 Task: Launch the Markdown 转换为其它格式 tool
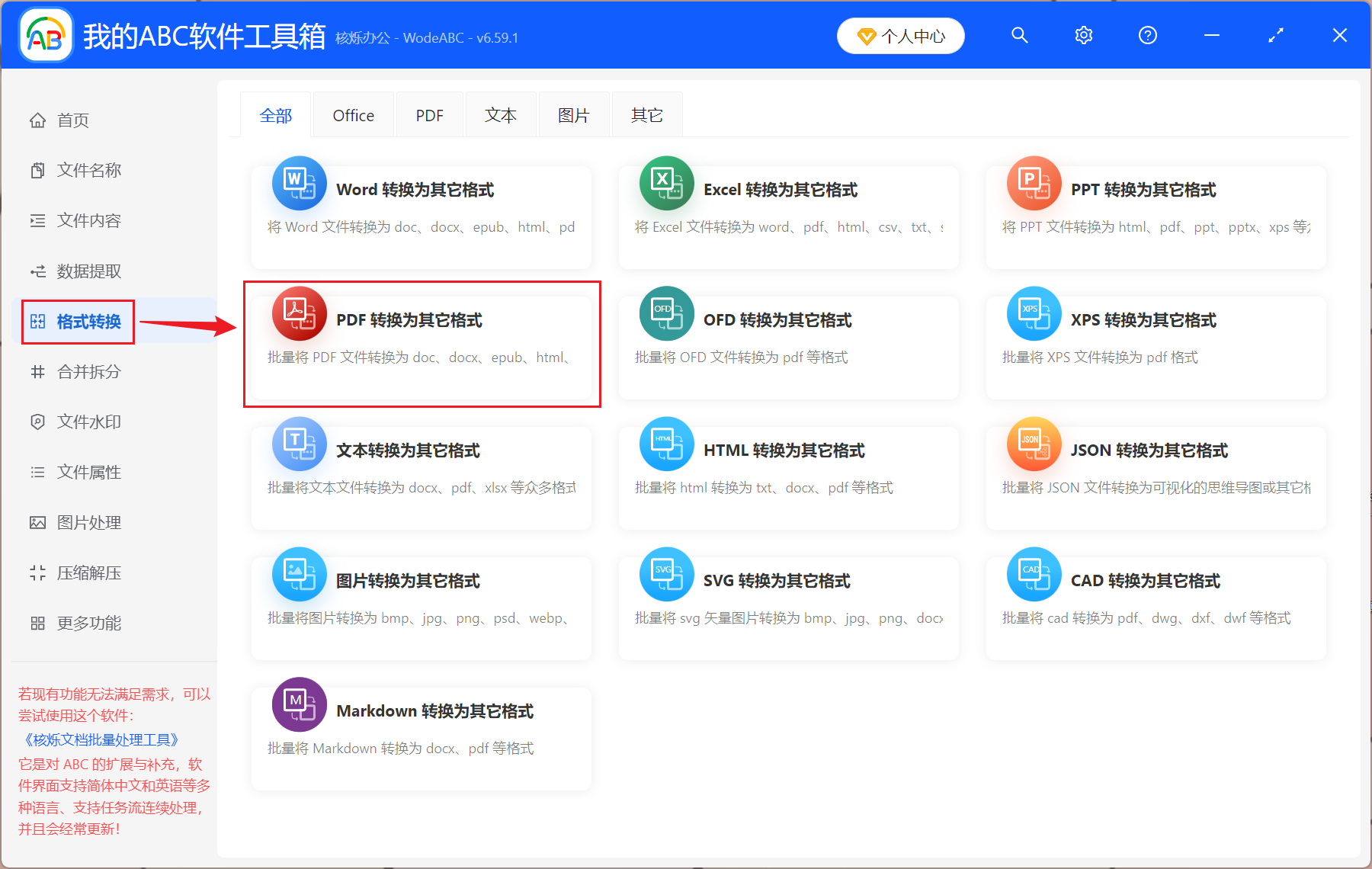pyautogui.click(x=422, y=738)
